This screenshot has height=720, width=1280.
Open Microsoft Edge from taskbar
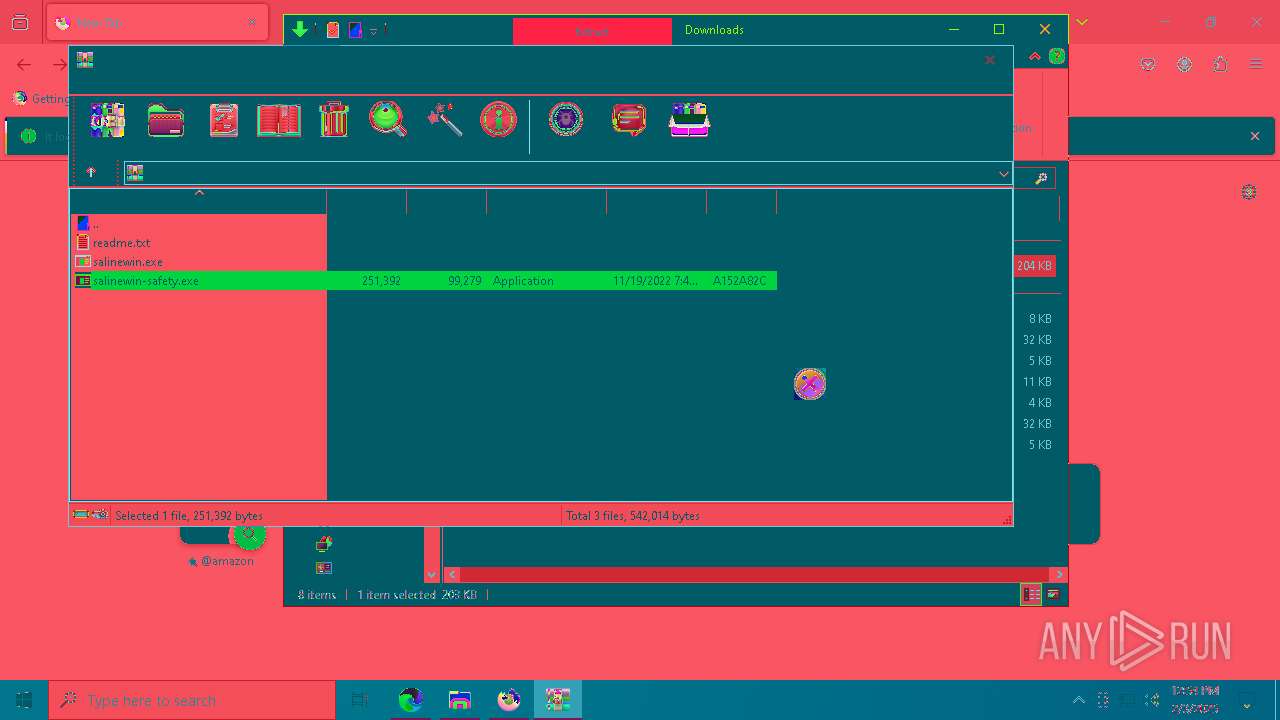pyautogui.click(x=411, y=700)
